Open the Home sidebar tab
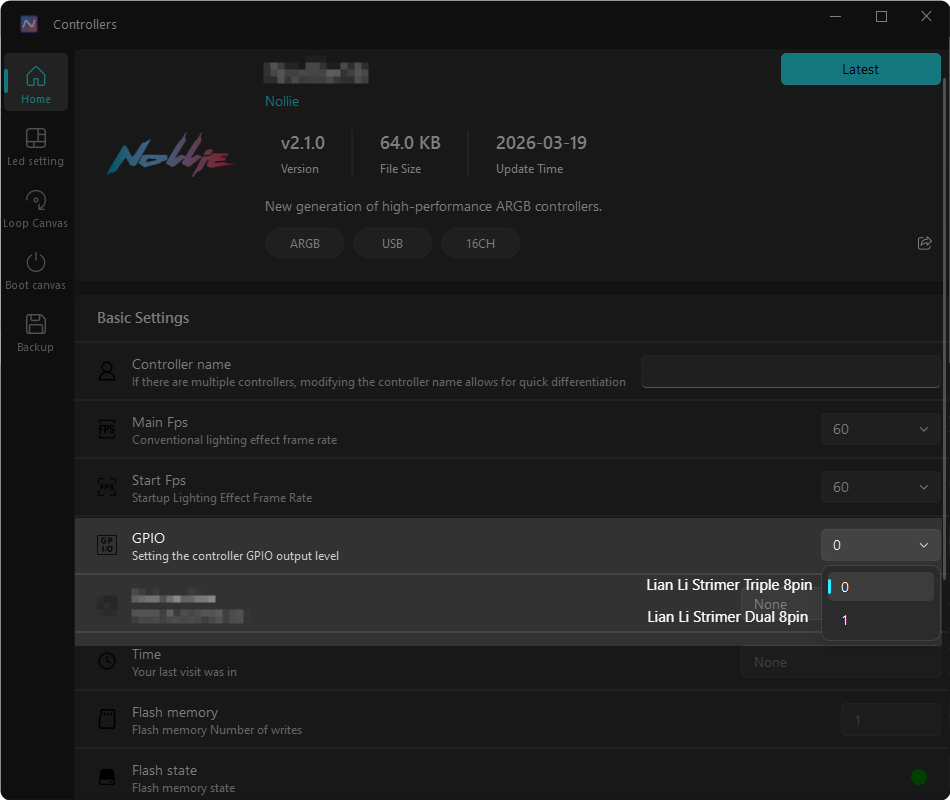Viewport: 950px width, 800px height. (36, 82)
